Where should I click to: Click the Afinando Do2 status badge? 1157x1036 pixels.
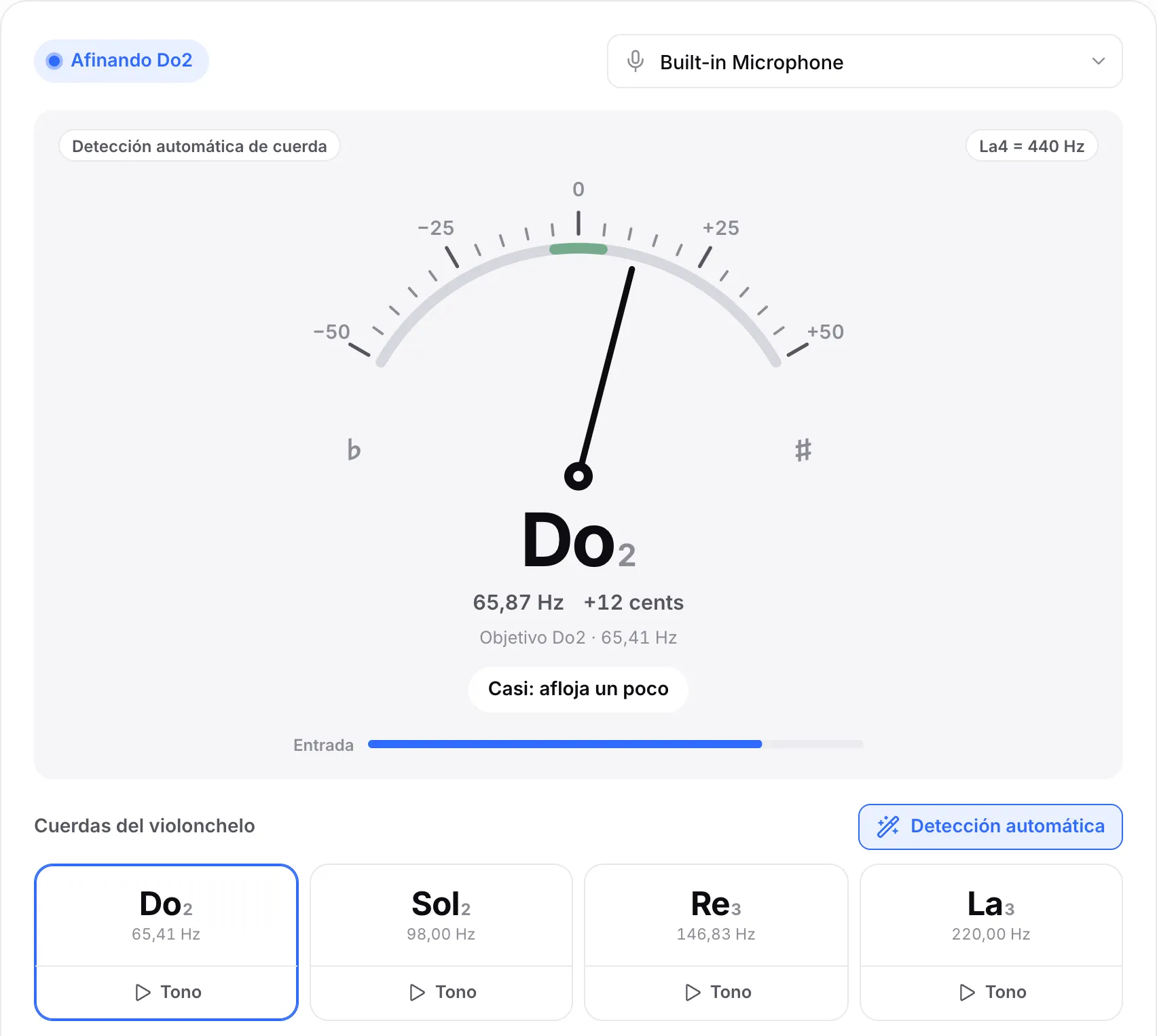[122, 60]
